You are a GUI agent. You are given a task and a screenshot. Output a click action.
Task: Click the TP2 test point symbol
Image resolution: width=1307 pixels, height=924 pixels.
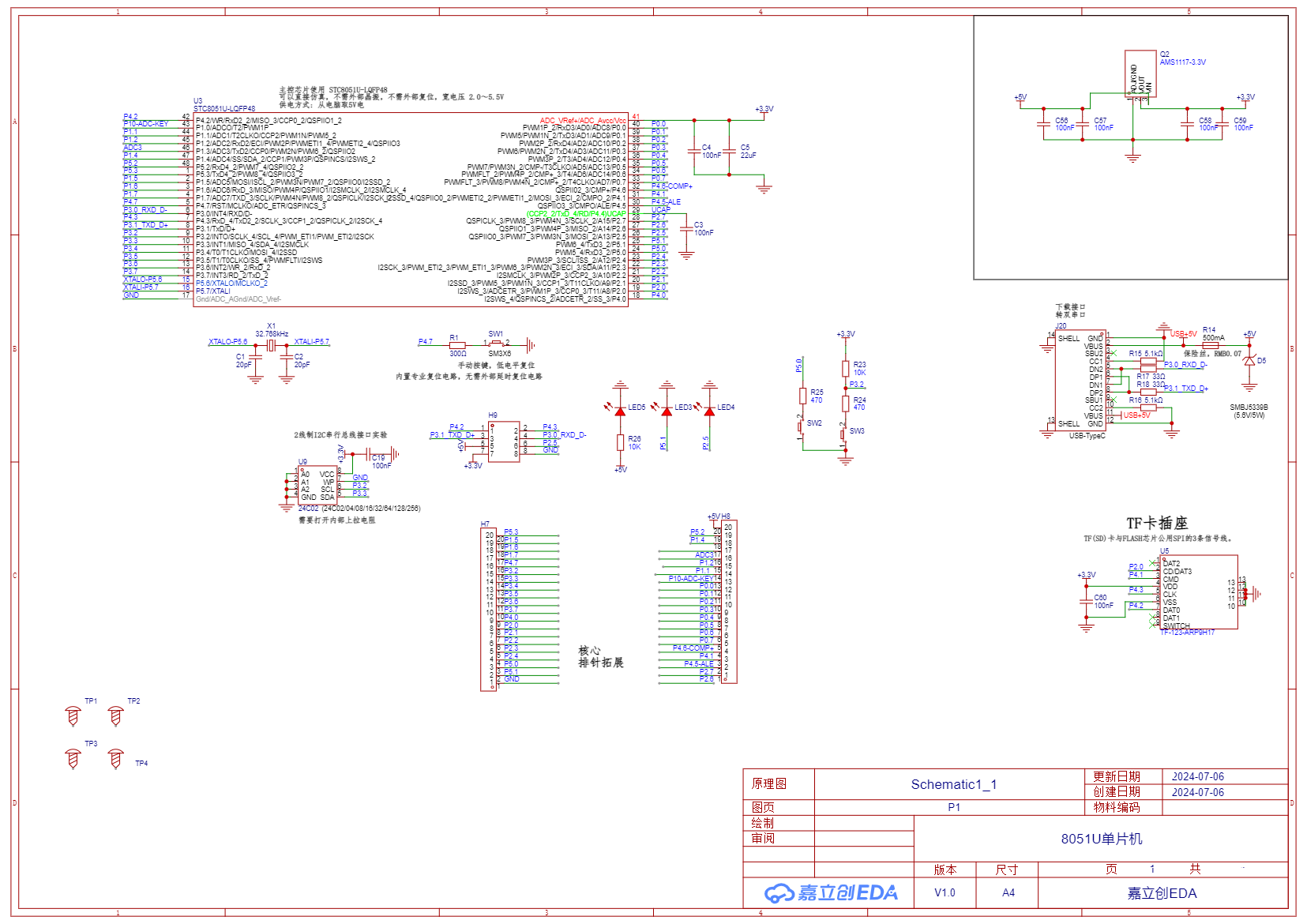point(116,716)
